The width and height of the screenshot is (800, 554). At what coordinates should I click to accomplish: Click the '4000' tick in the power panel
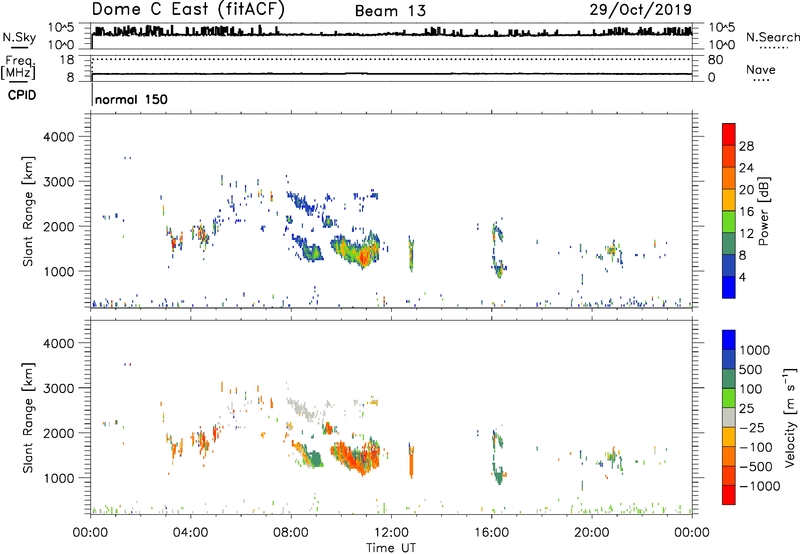click(x=59, y=137)
